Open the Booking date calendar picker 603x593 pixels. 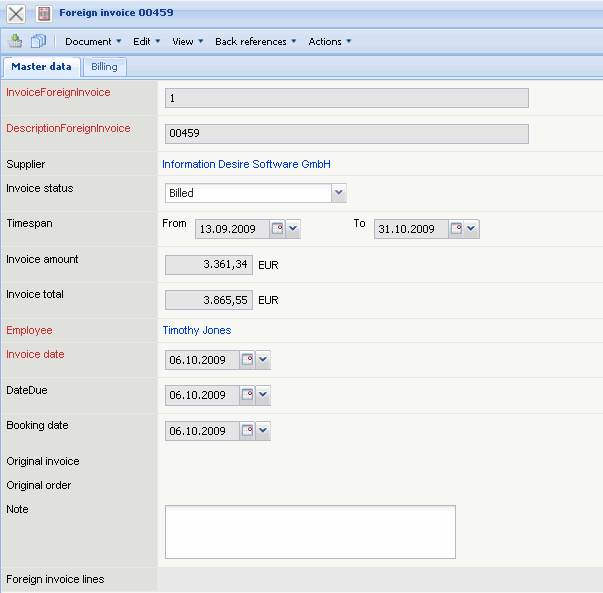click(x=247, y=431)
